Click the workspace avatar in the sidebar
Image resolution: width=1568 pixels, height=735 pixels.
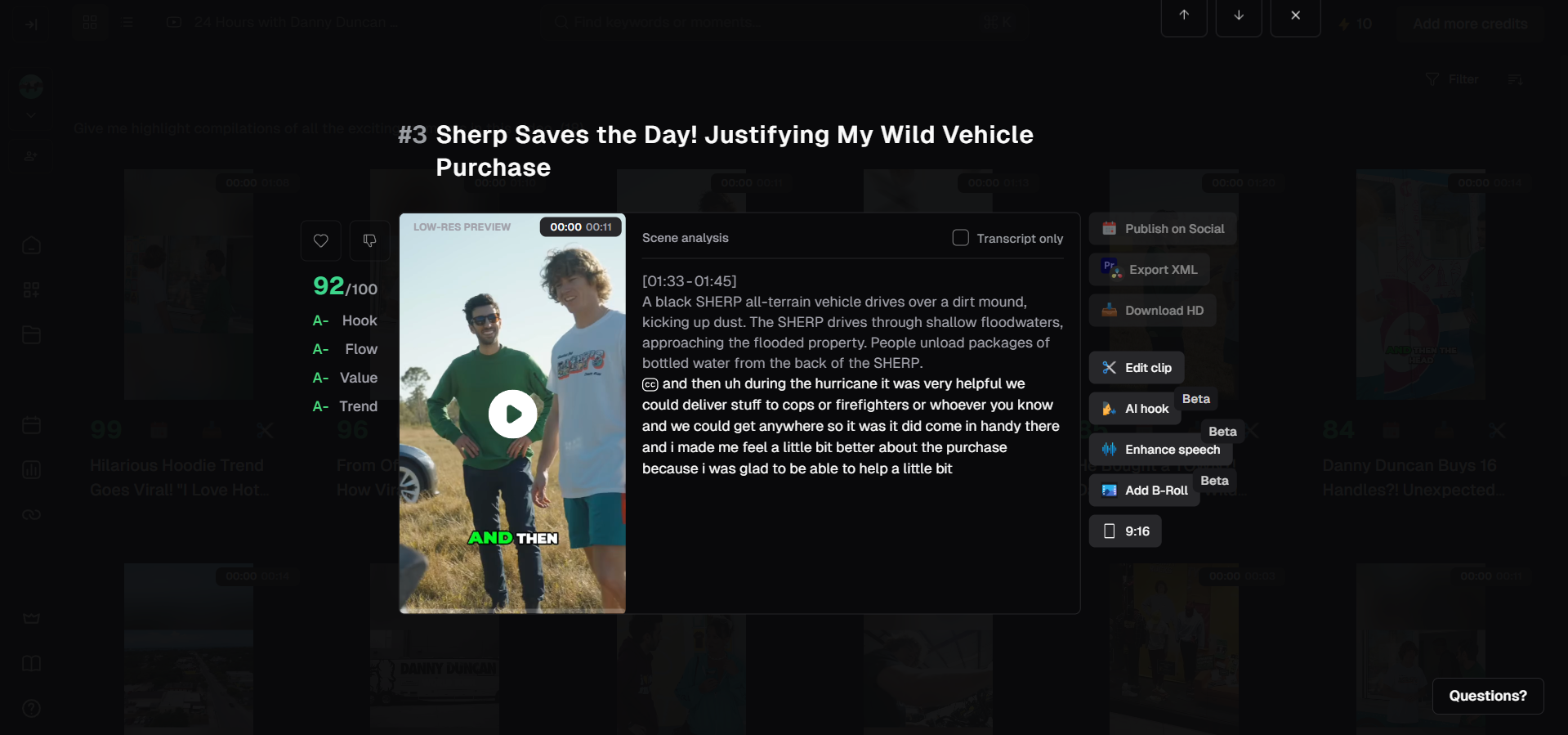coord(31,86)
